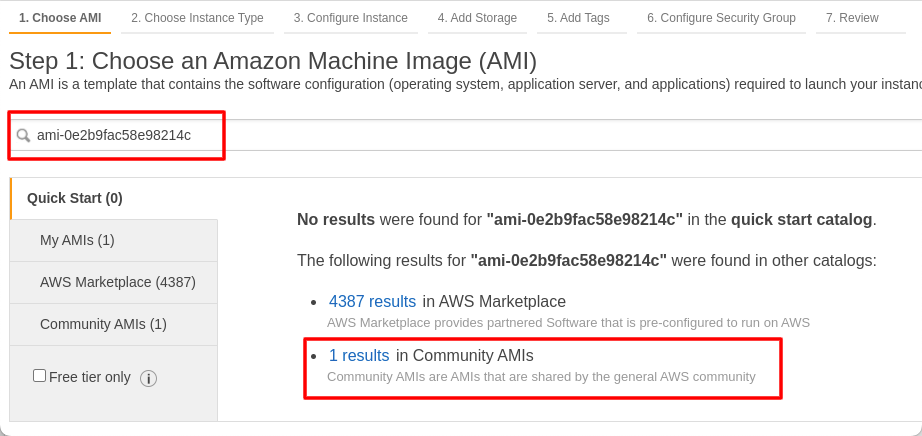Go to Choose Instance Type step
Image resolution: width=922 pixels, height=436 pixels.
click(x=197, y=18)
